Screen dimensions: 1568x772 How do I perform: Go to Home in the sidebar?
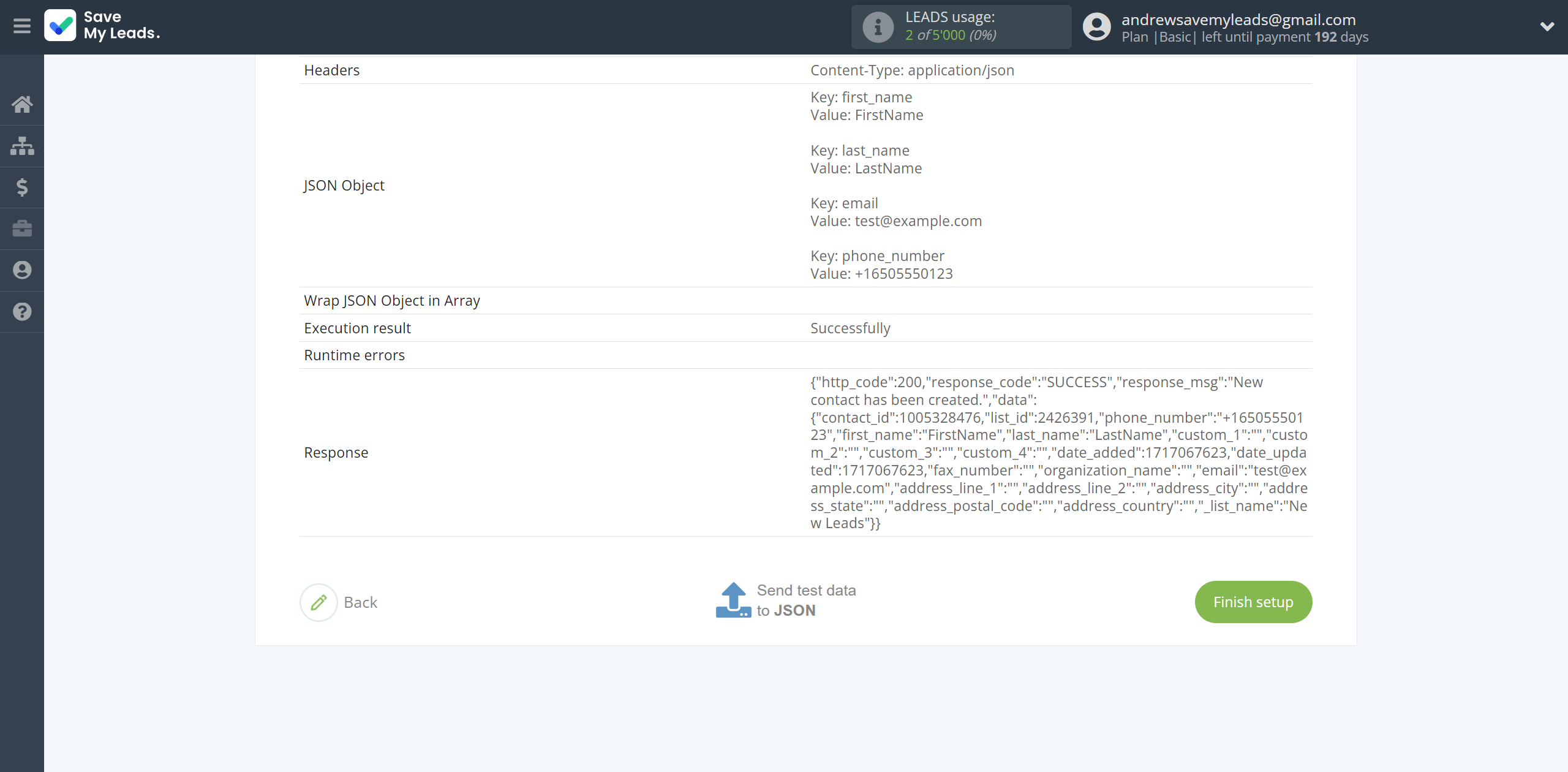(22, 104)
